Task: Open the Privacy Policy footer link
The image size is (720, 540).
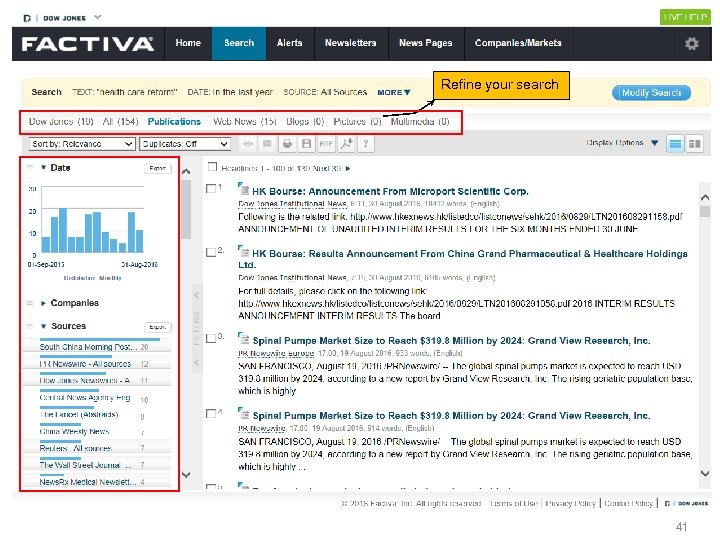Action: [571, 504]
